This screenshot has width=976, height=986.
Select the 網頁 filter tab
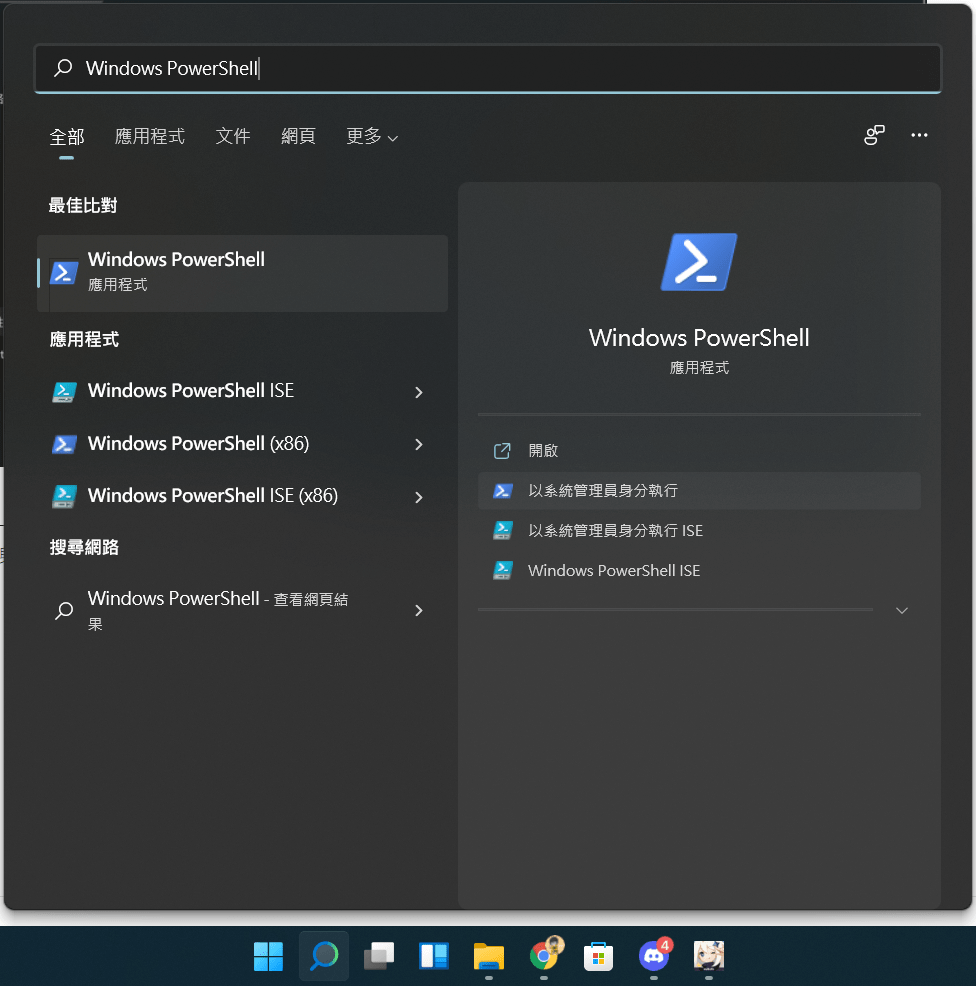tap(298, 137)
